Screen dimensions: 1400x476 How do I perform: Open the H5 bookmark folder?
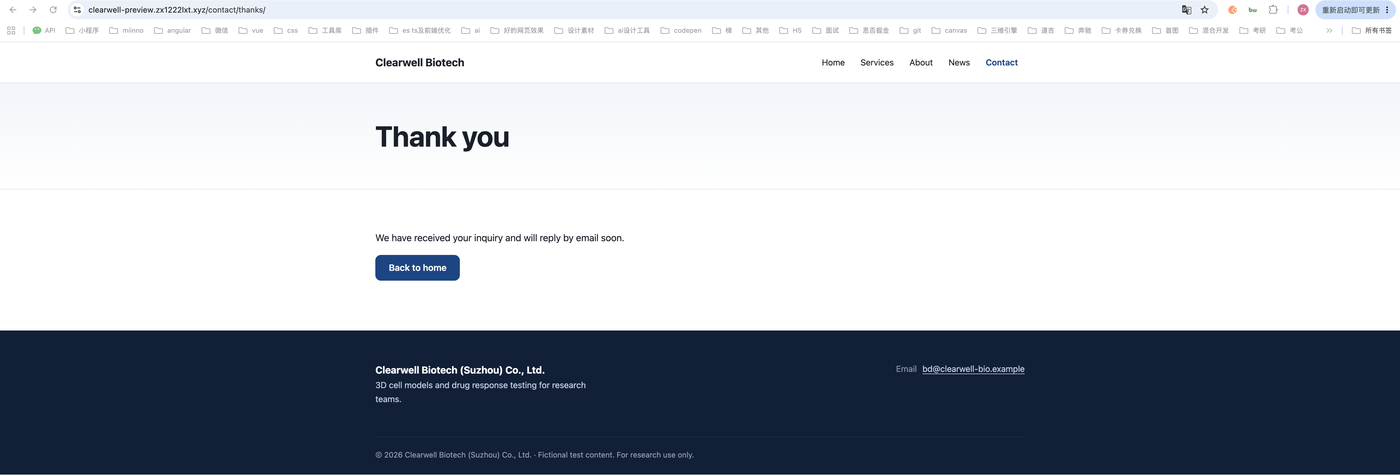point(790,30)
